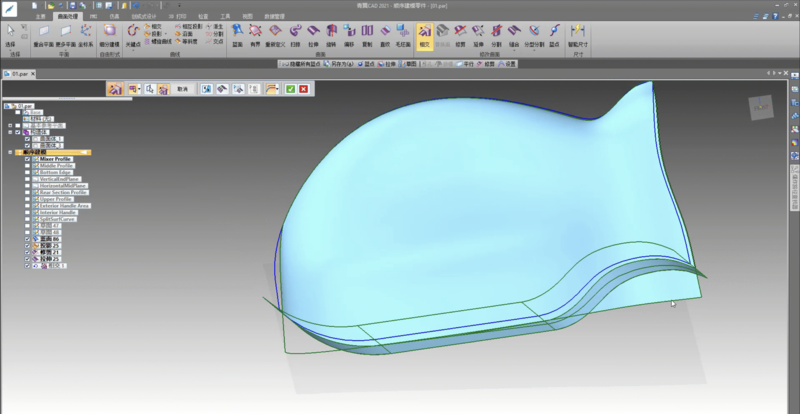The image size is (800, 414).
Task: Cancel with the red X button
Action: click(x=303, y=89)
